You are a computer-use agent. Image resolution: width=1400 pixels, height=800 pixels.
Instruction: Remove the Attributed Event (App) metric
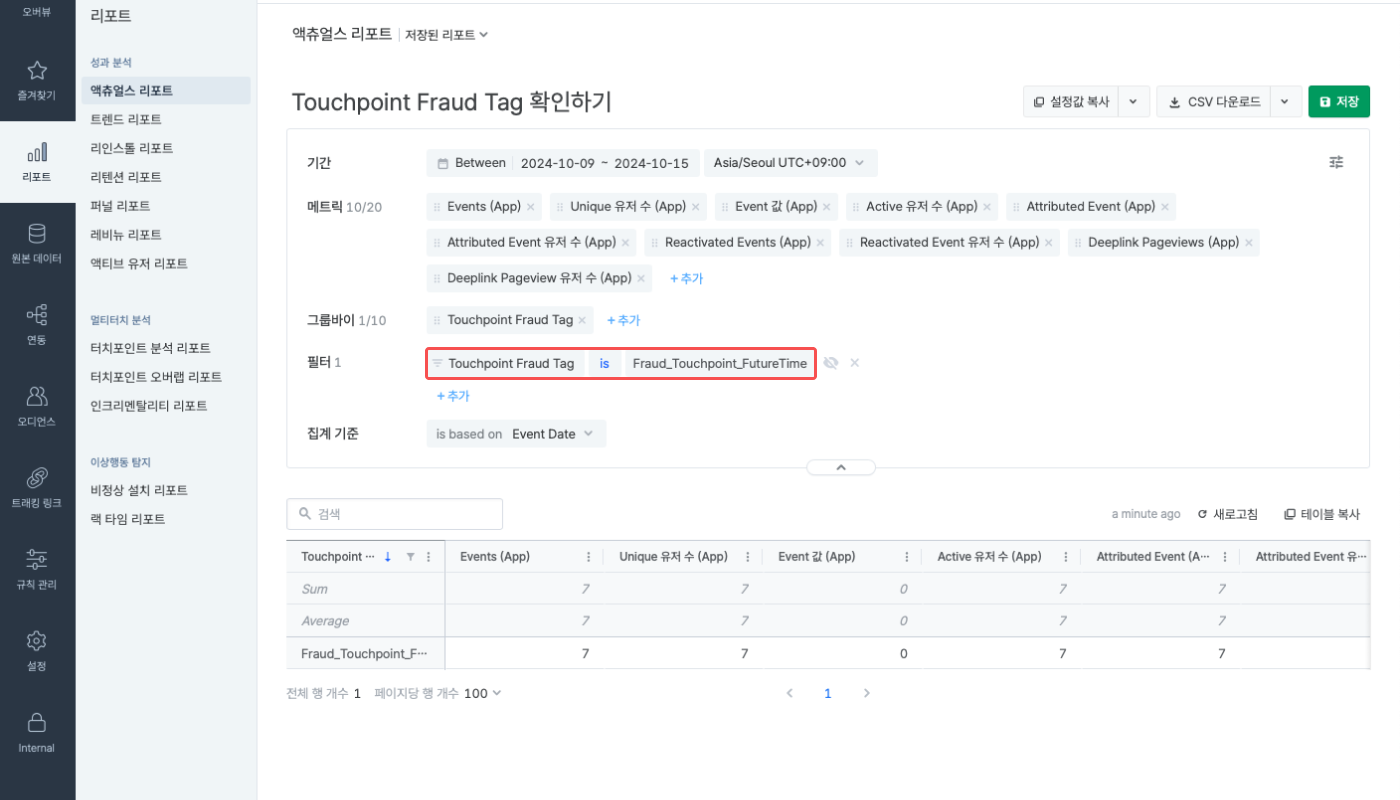coord(1164,207)
